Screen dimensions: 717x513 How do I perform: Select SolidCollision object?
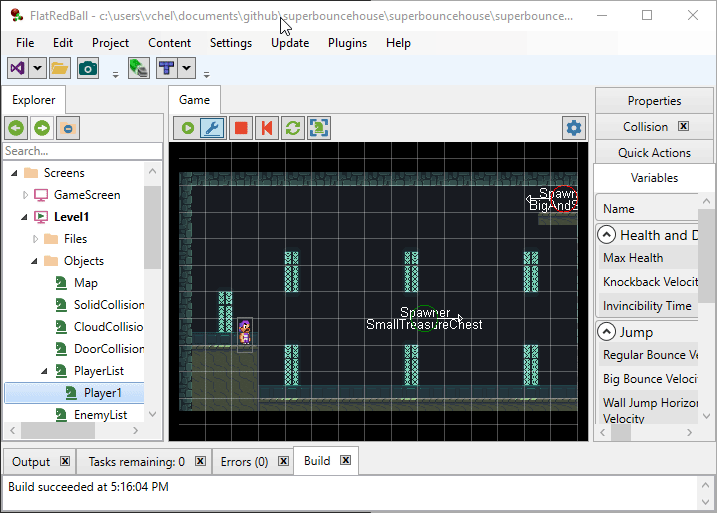[x=109, y=305]
